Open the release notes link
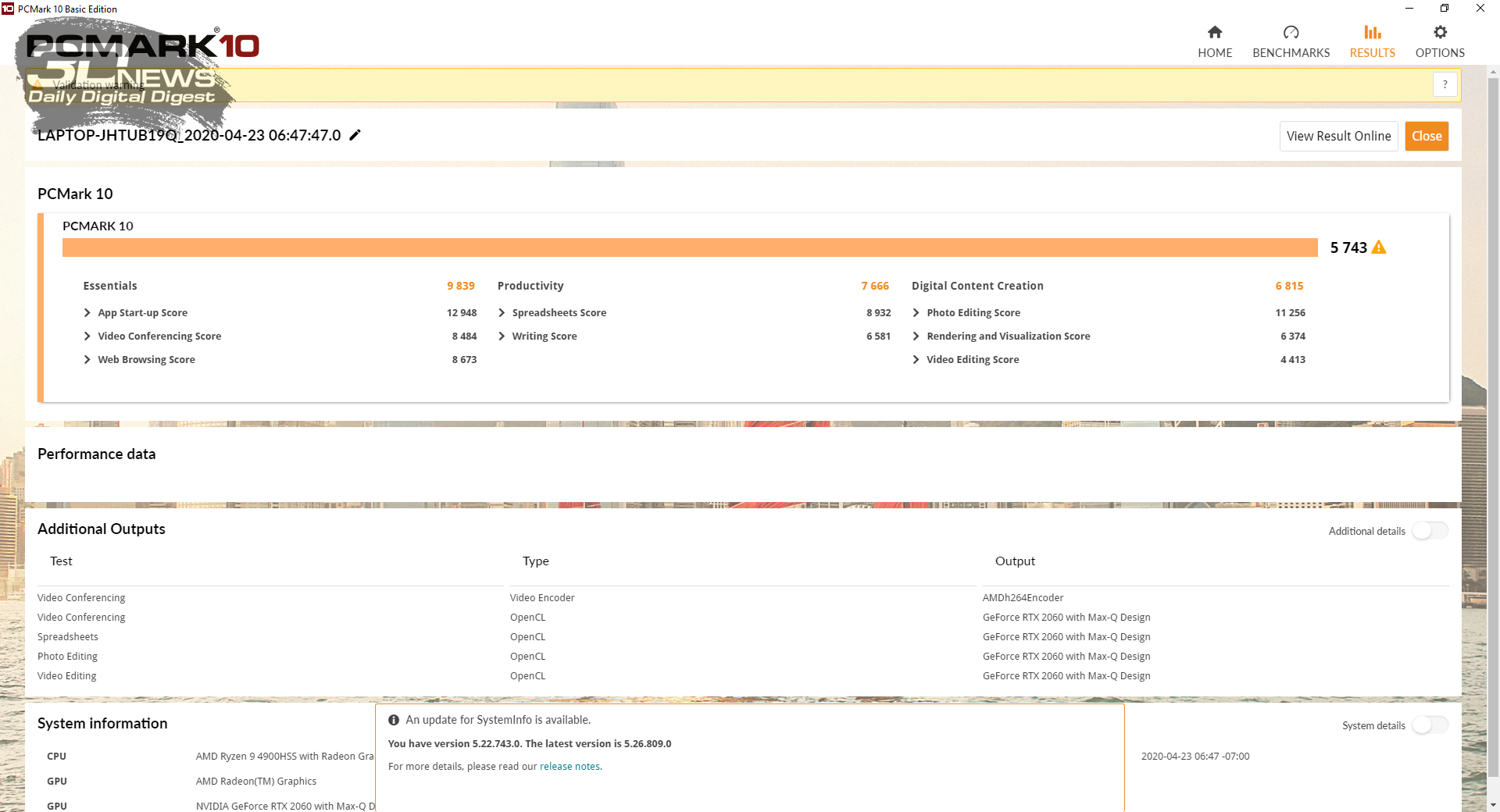 (x=570, y=767)
